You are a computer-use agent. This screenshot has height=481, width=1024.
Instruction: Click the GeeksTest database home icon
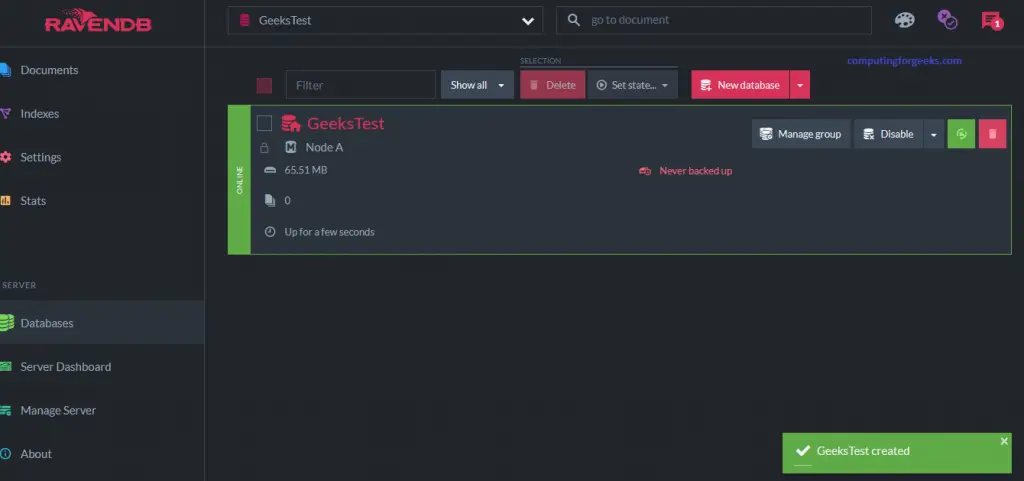291,123
